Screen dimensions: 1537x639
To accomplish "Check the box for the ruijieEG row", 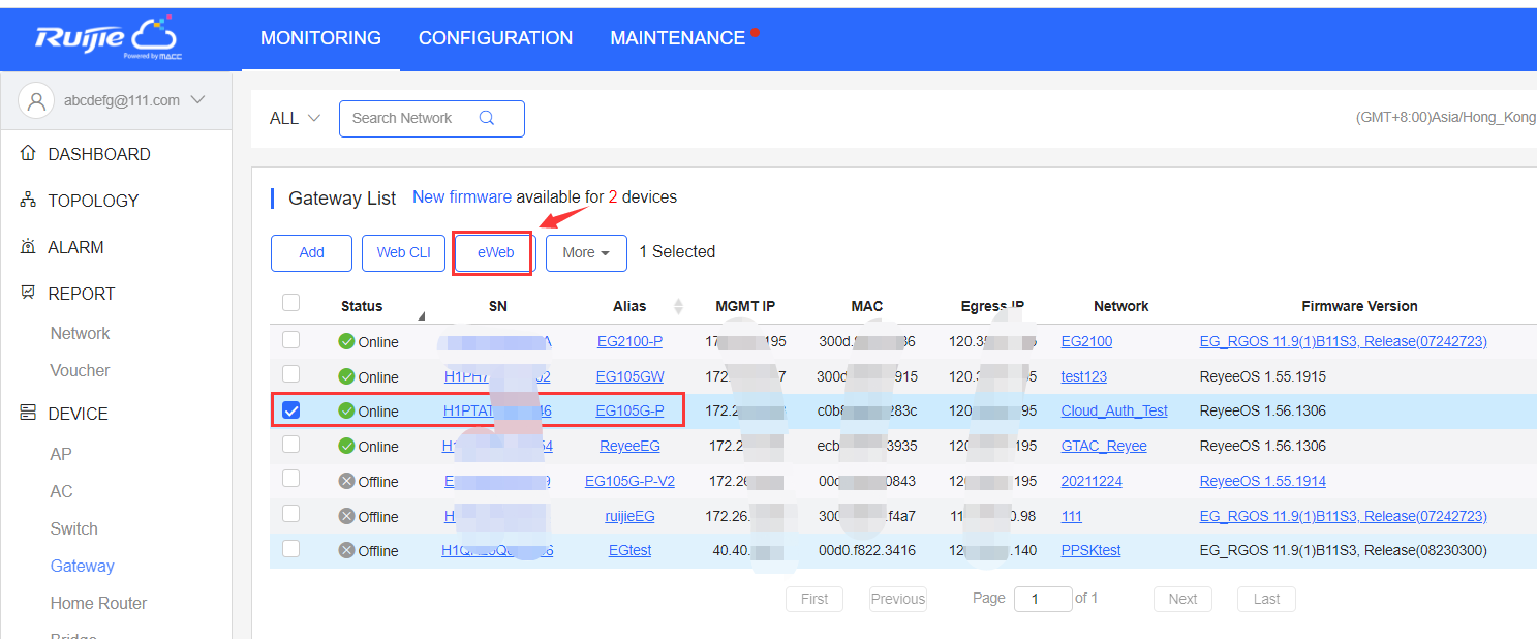I will tap(291, 513).
